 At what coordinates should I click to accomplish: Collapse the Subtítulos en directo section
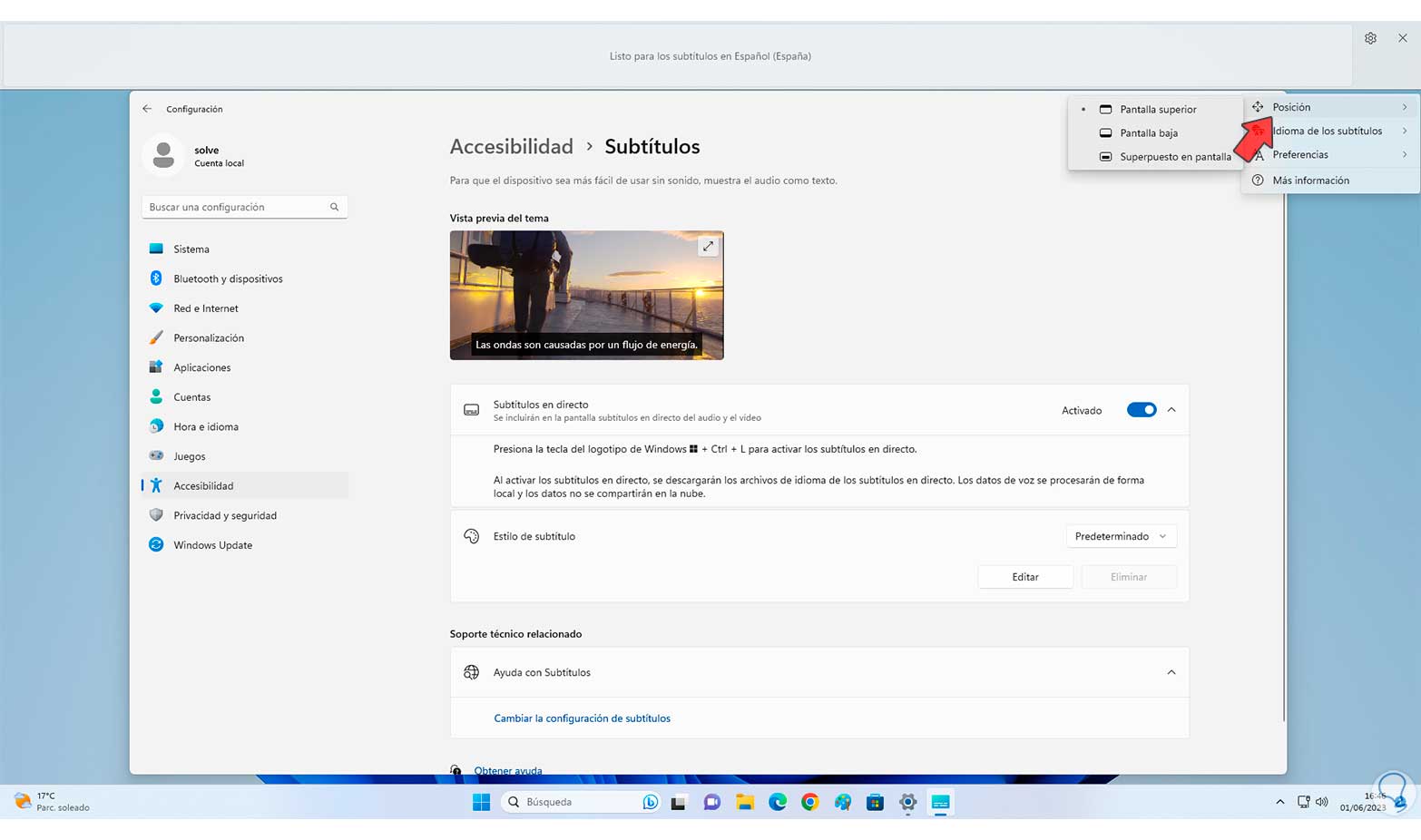point(1171,410)
